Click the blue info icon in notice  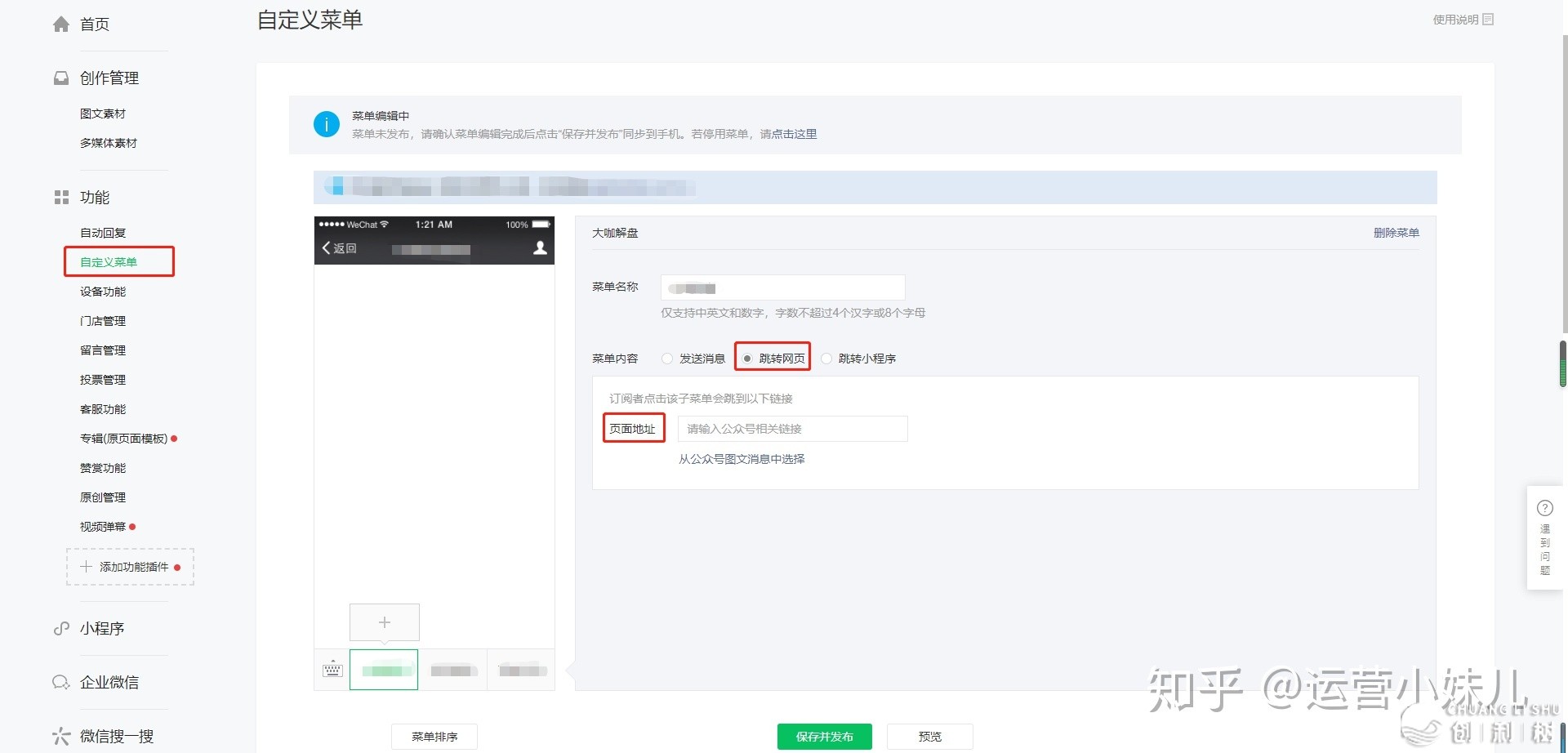[x=327, y=124]
